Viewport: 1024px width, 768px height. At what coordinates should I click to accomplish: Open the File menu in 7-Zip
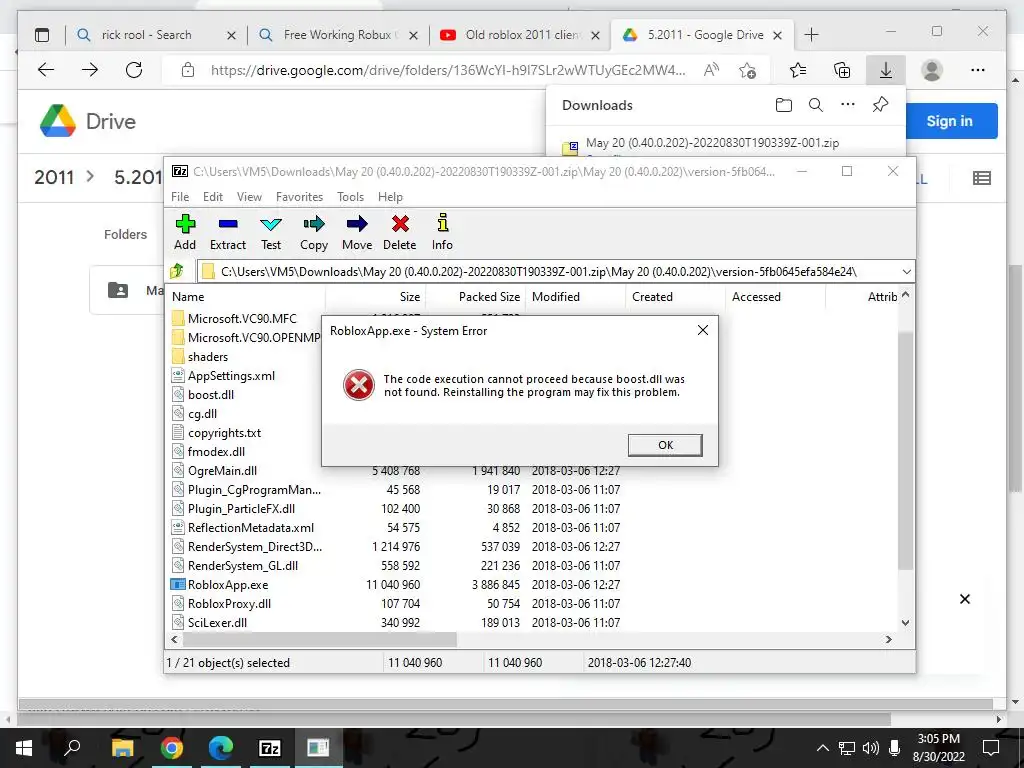click(180, 197)
